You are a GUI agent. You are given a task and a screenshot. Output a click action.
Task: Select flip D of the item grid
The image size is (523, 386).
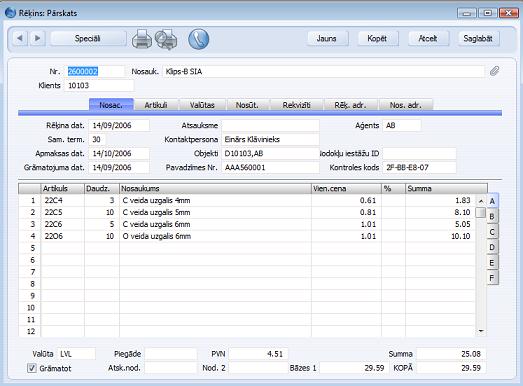click(492, 247)
